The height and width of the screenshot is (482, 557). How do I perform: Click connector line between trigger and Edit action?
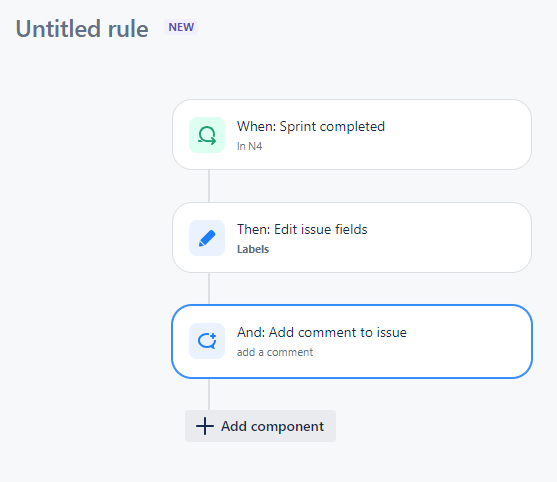coord(209,186)
